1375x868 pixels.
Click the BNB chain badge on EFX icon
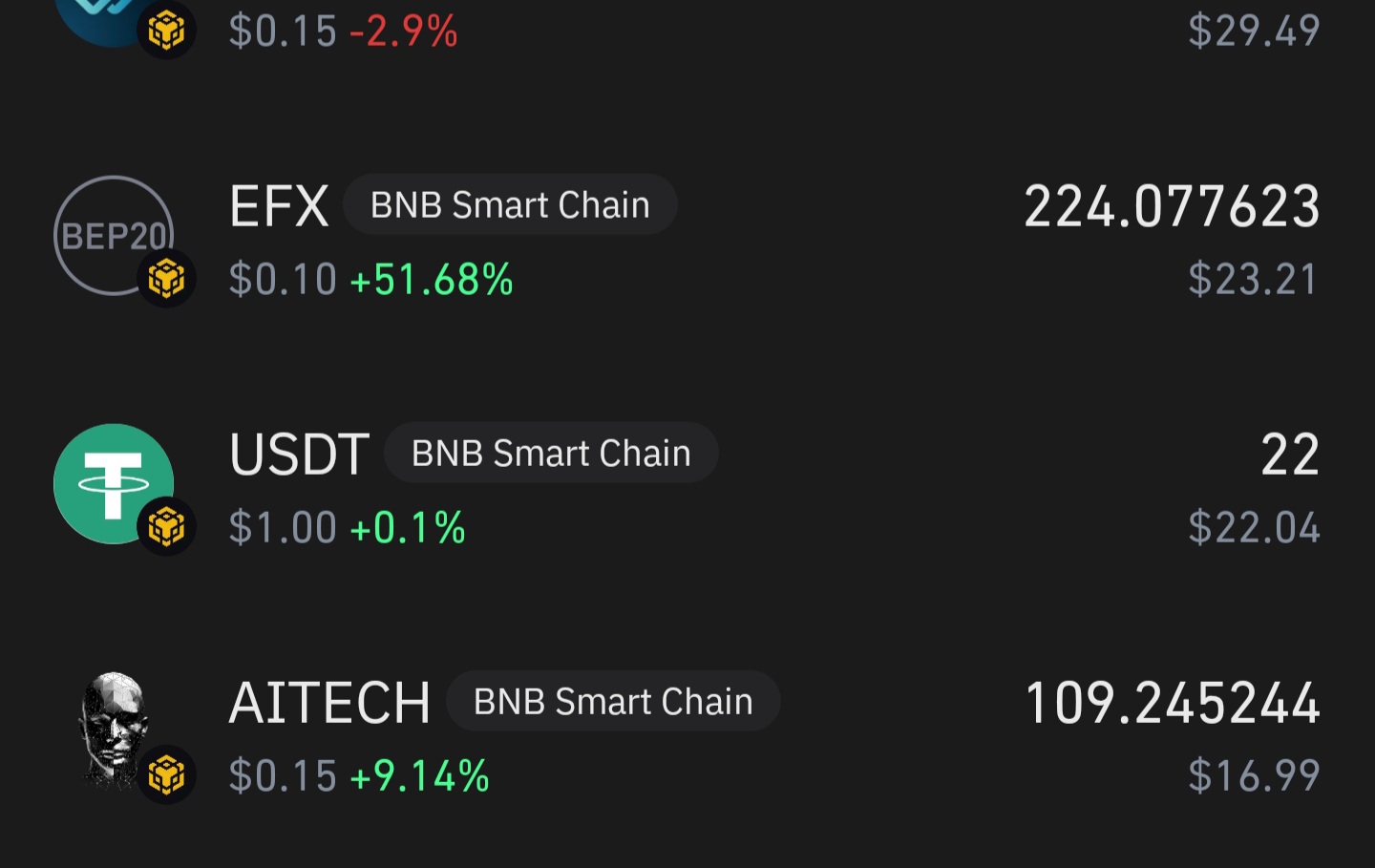click(x=166, y=279)
